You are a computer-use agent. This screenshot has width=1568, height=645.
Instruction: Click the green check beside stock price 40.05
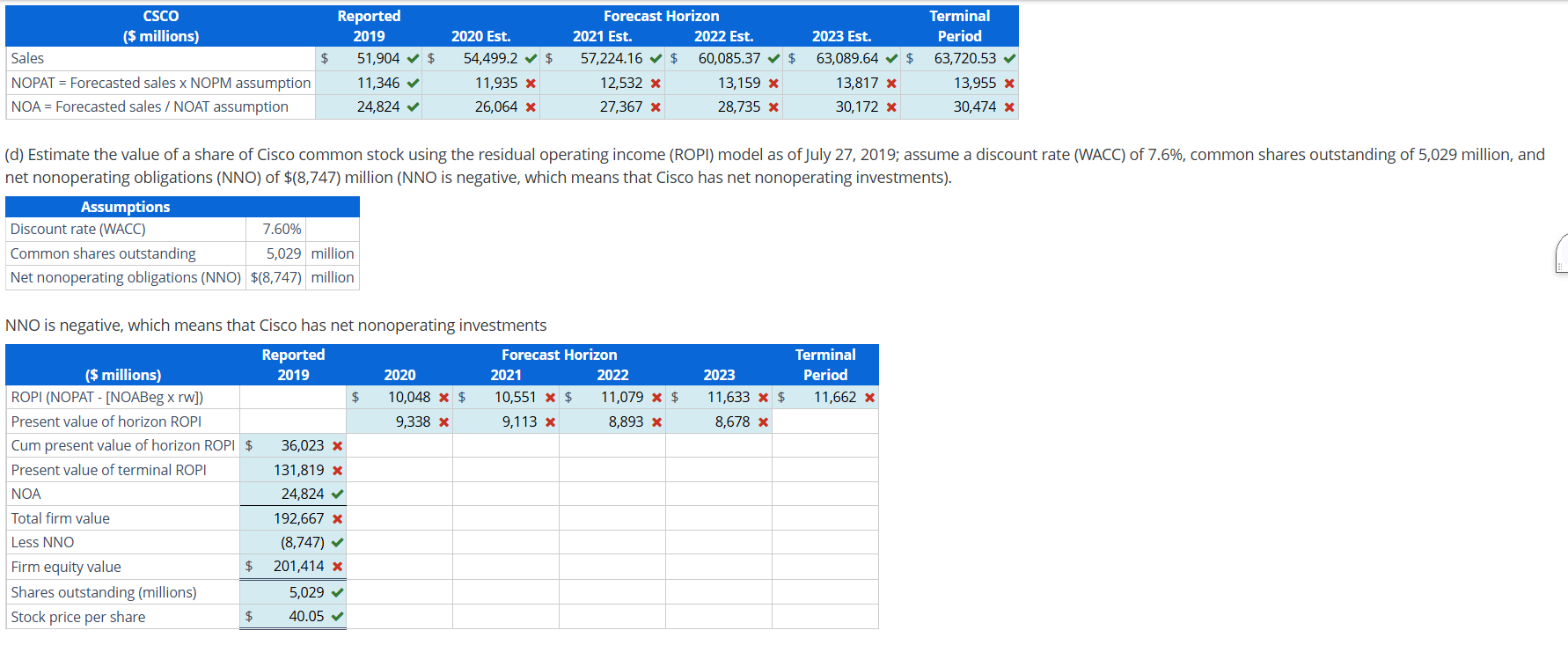338,617
